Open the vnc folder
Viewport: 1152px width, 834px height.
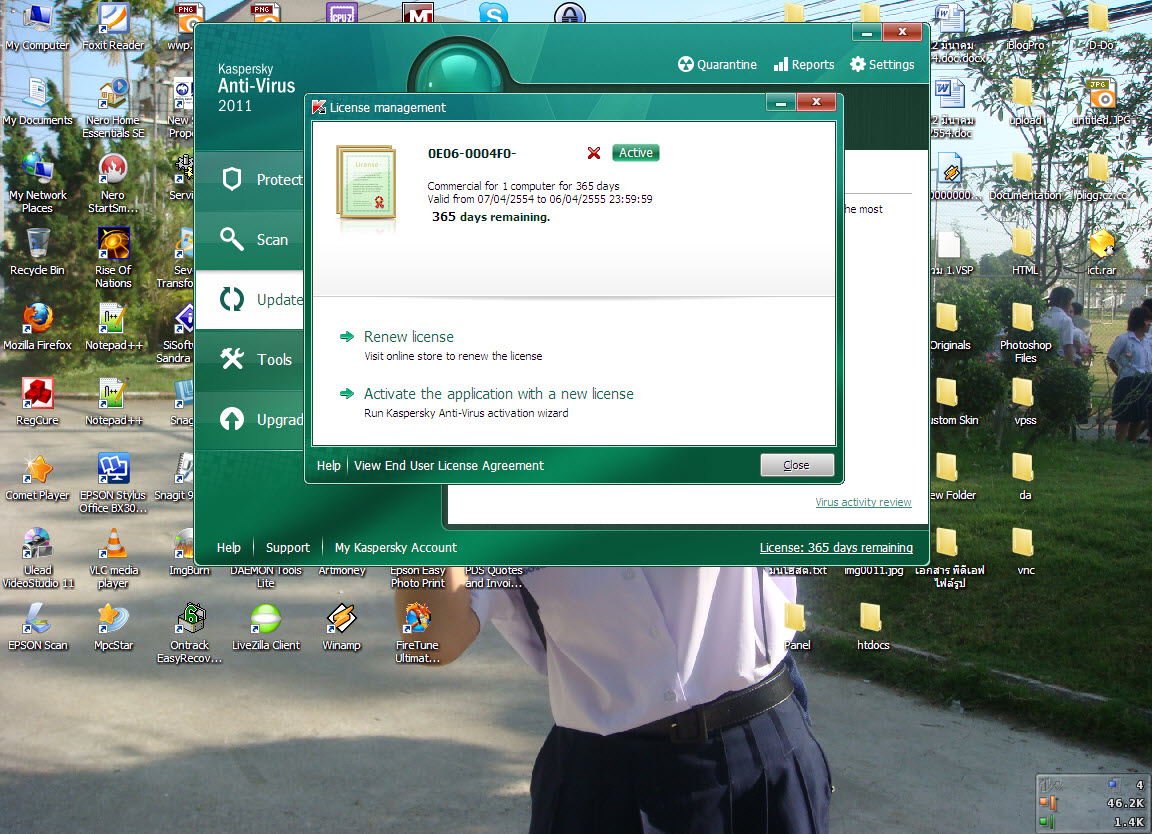[x=1025, y=552]
